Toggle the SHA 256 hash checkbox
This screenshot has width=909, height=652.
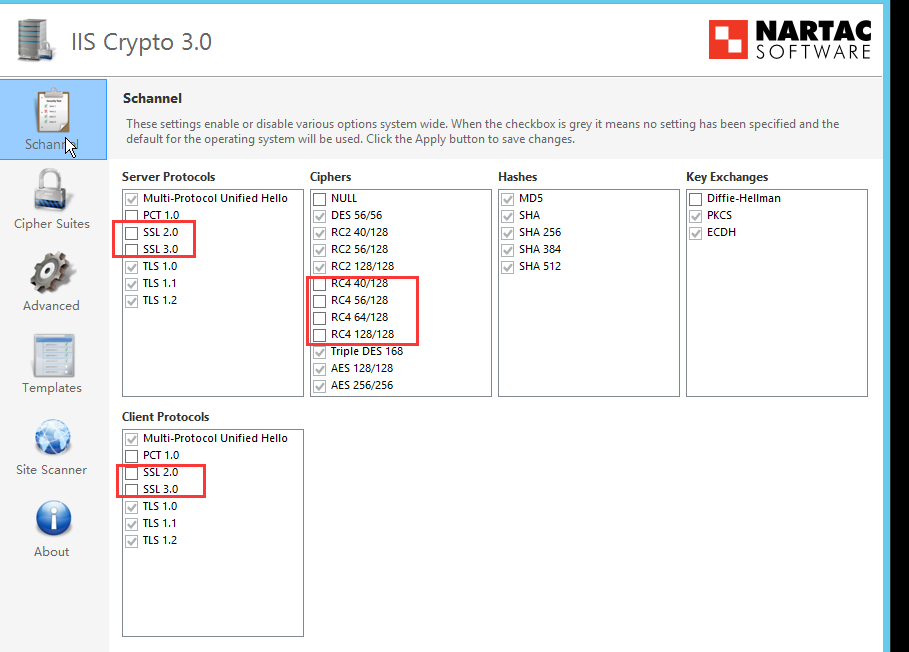pyautogui.click(x=508, y=233)
